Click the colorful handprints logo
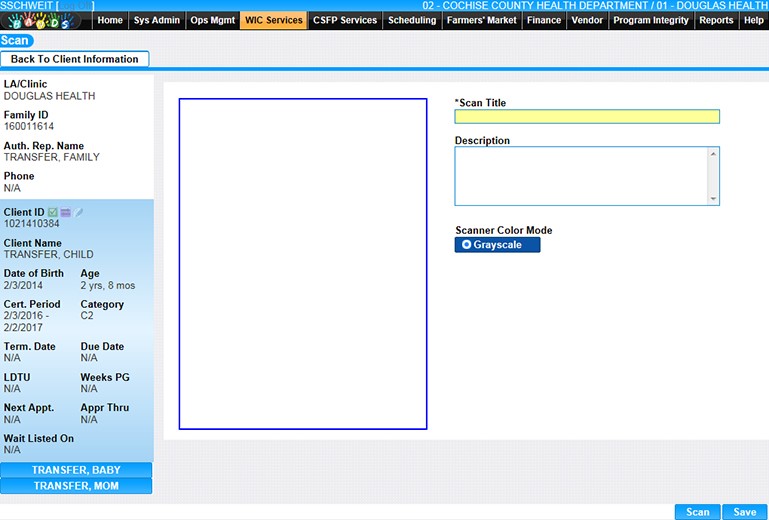 (45, 20)
